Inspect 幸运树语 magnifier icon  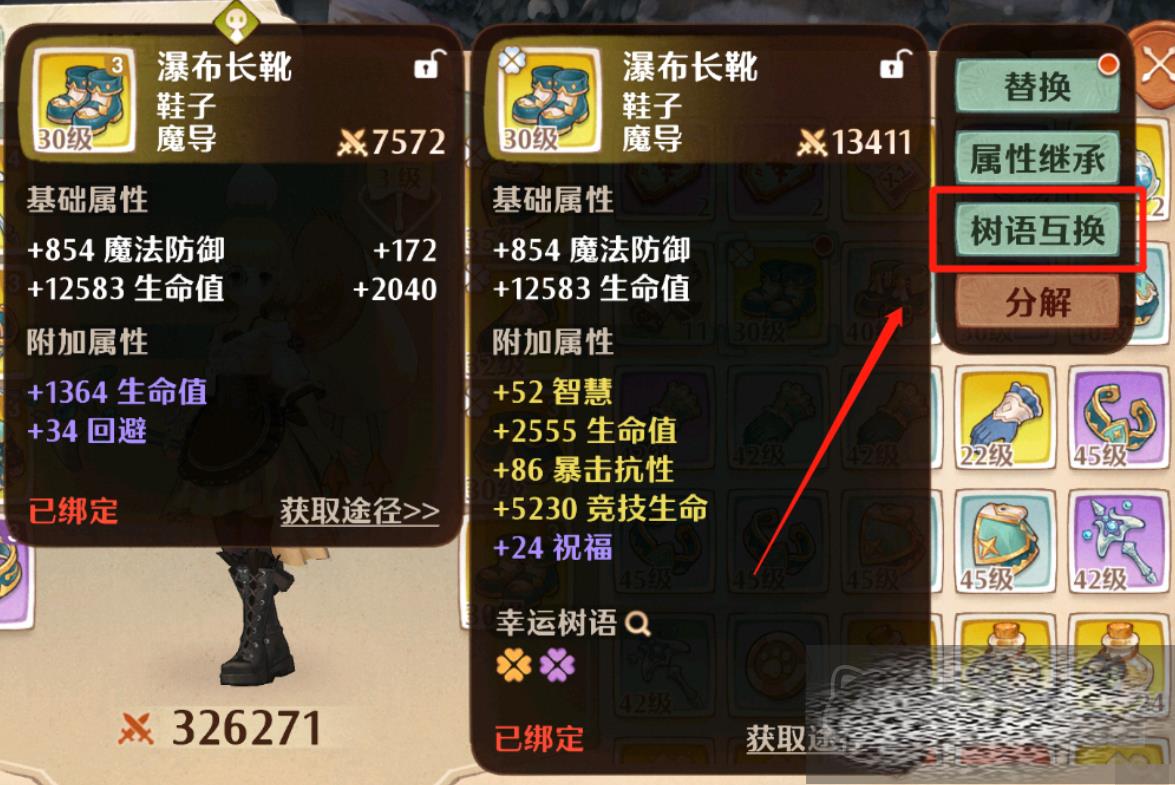638,623
